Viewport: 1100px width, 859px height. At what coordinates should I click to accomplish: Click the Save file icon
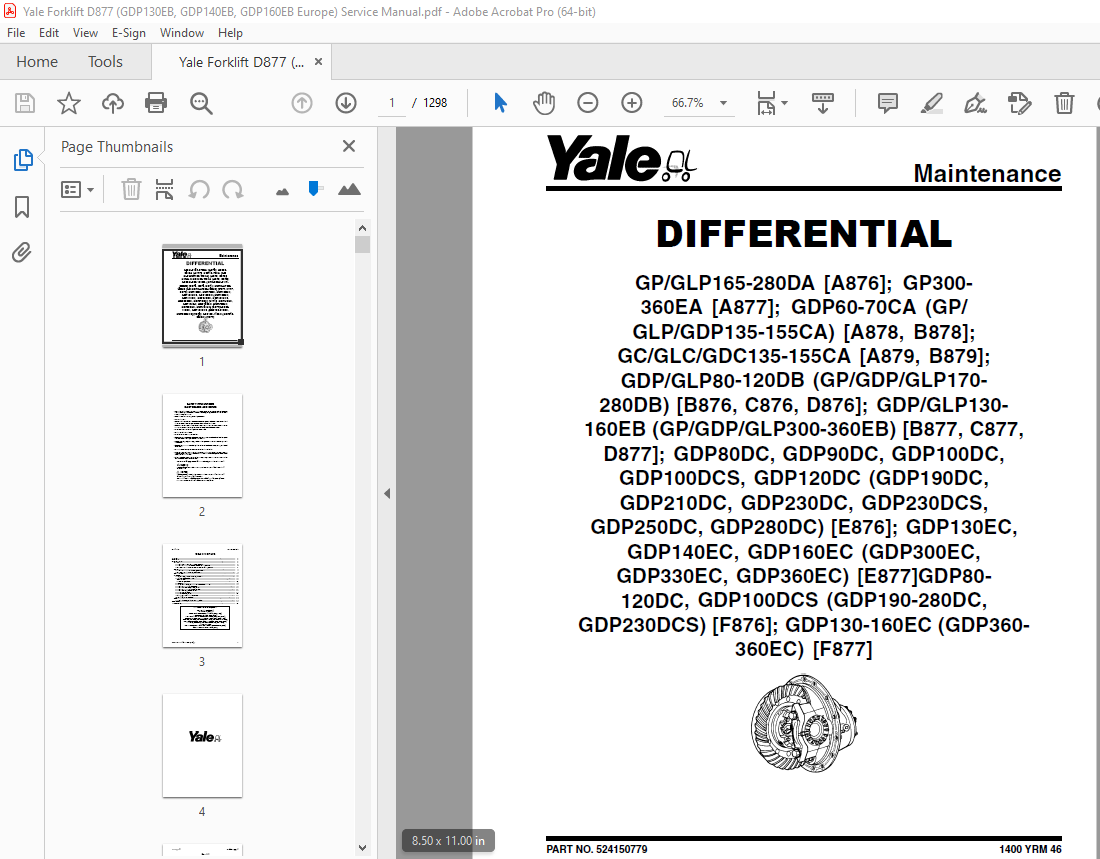click(25, 103)
